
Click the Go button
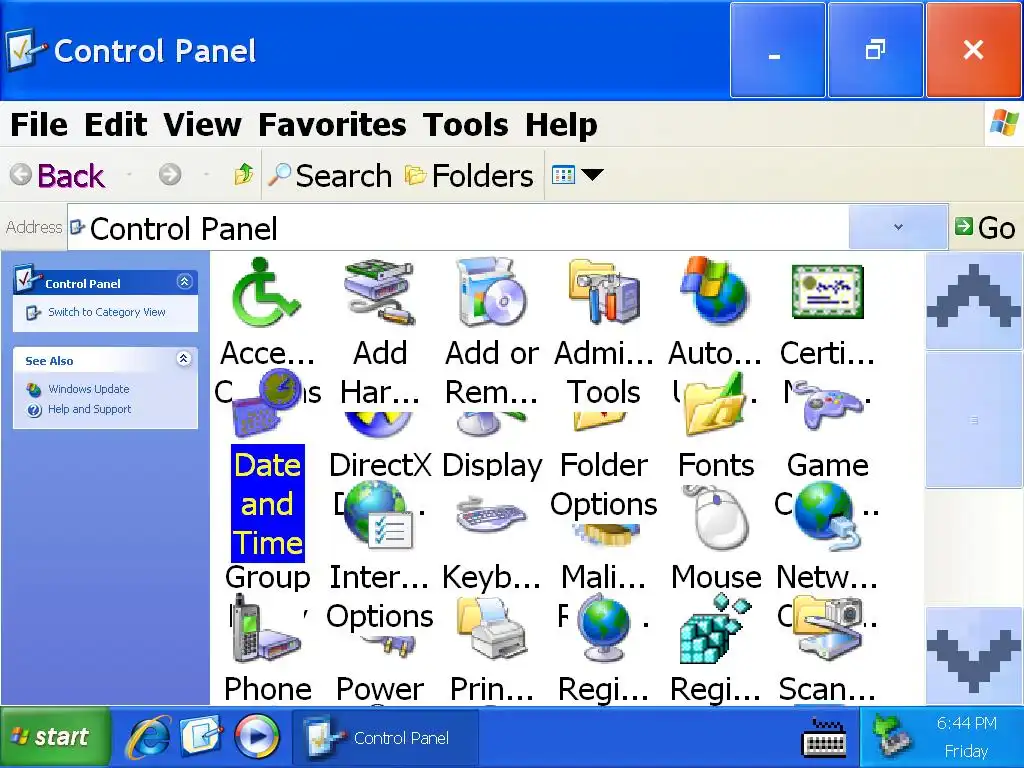coord(985,227)
